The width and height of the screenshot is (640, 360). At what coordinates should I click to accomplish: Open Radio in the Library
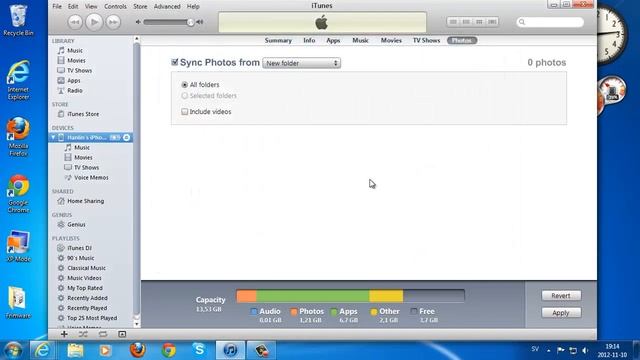75,91
